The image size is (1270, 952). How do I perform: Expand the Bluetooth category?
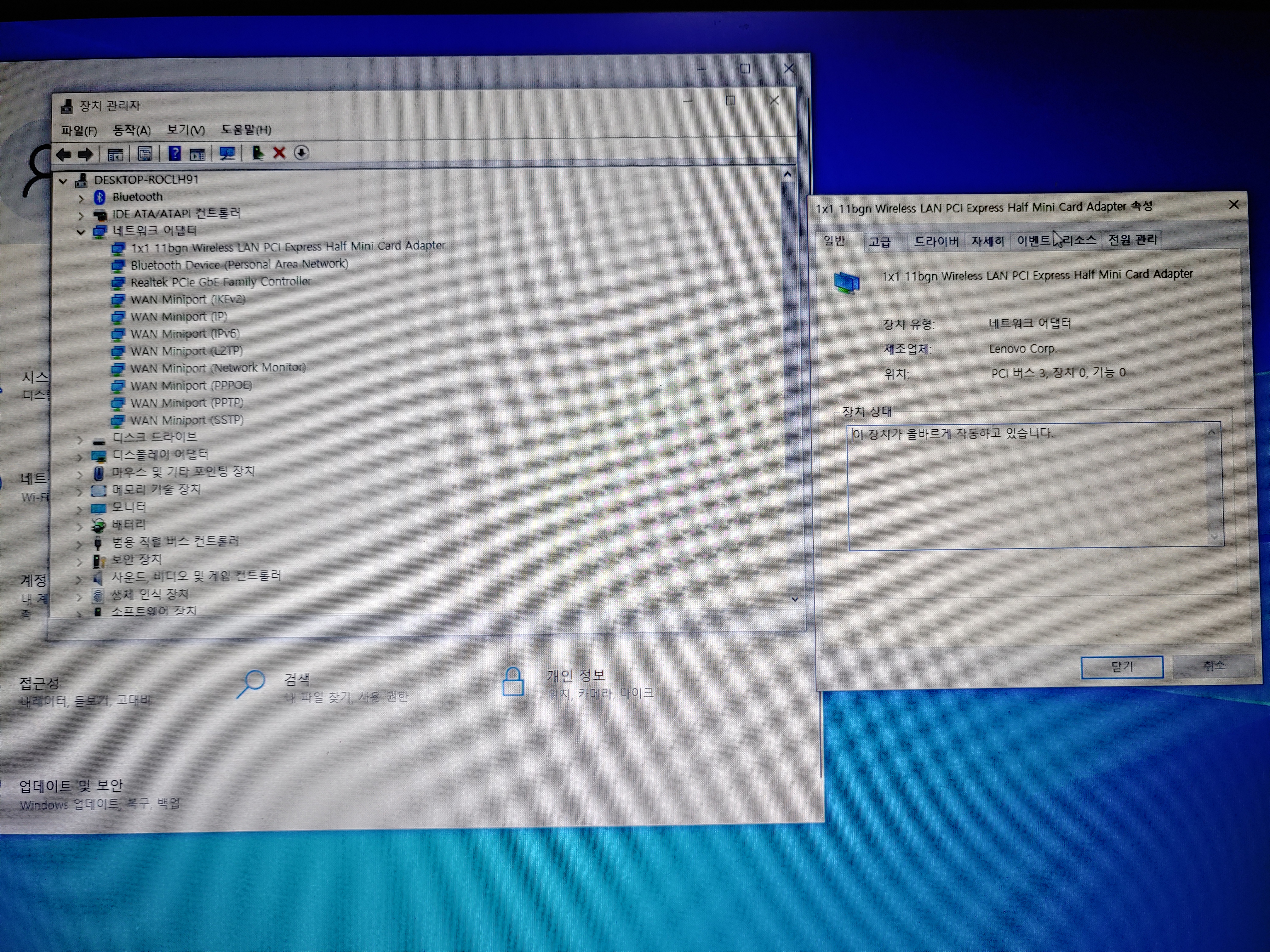tap(81, 199)
